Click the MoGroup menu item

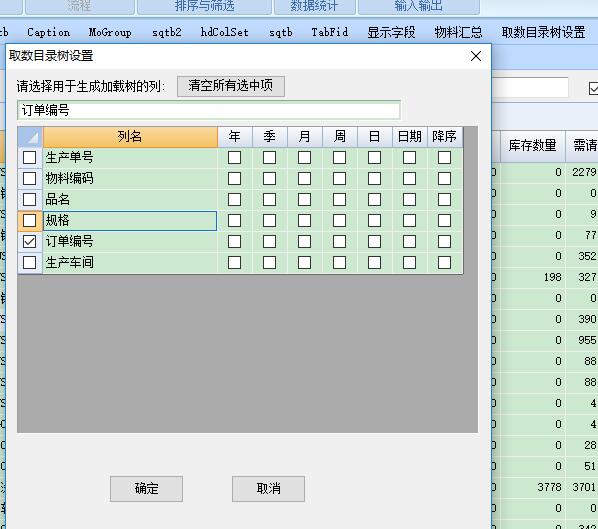pos(110,32)
